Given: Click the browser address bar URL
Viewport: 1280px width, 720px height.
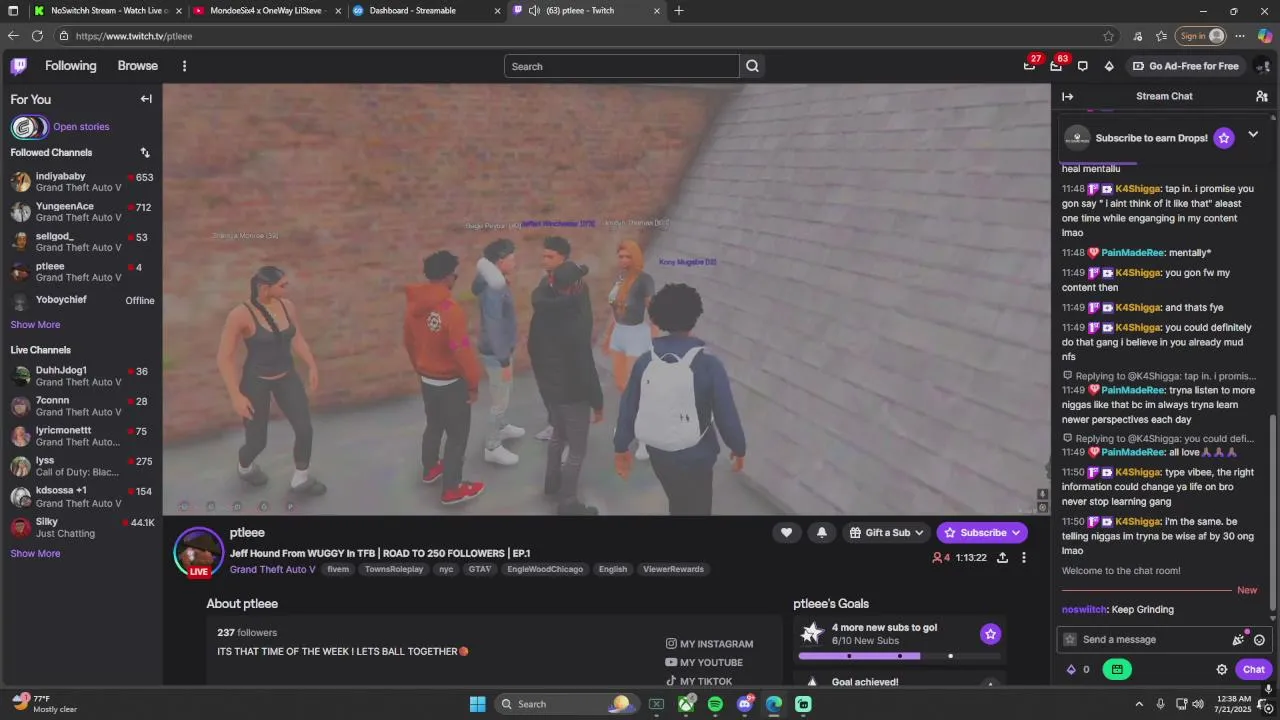Looking at the screenshot, I should coord(134,36).
